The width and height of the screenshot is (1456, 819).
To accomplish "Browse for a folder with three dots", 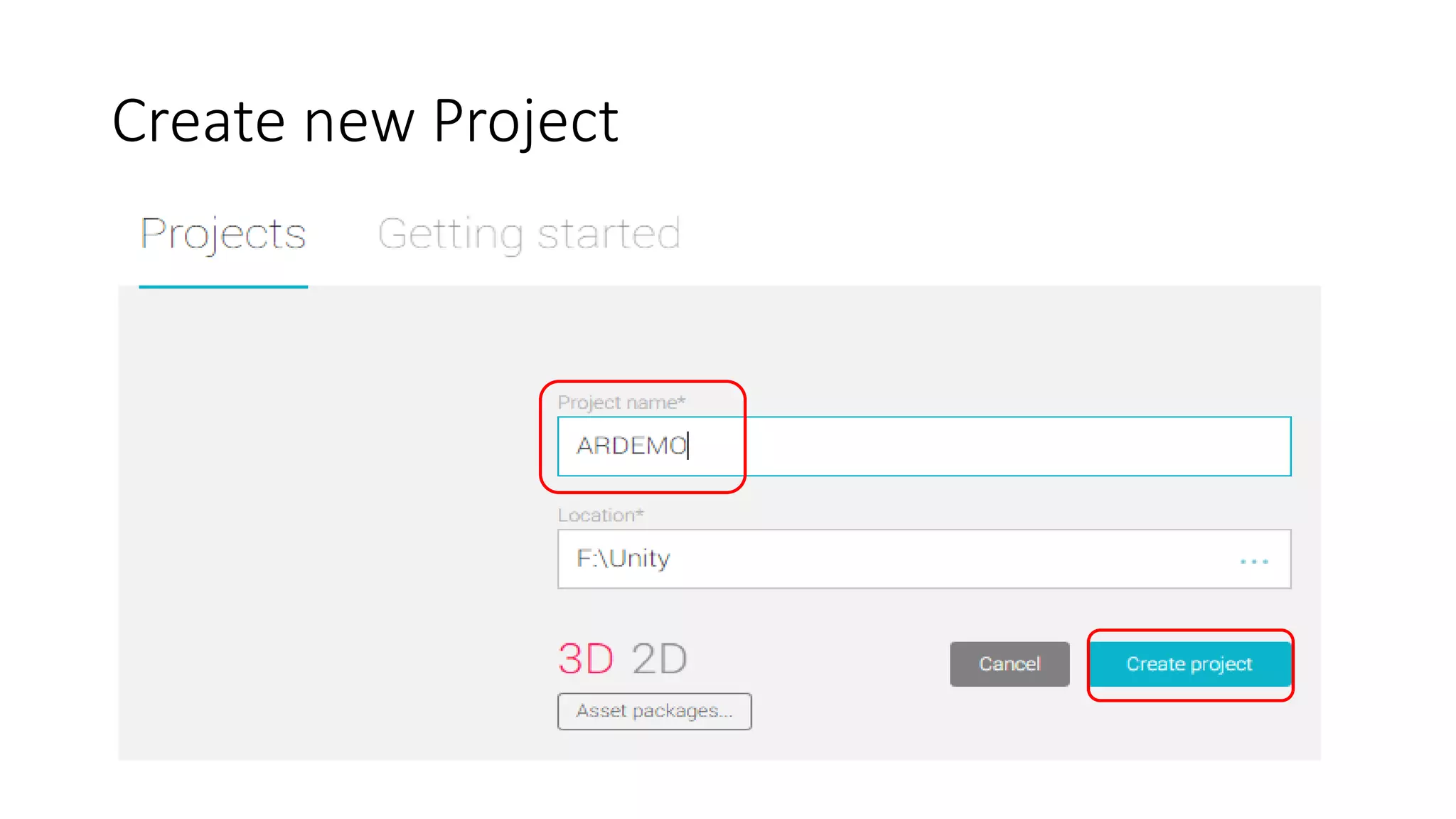I will tap(1253, 561).
